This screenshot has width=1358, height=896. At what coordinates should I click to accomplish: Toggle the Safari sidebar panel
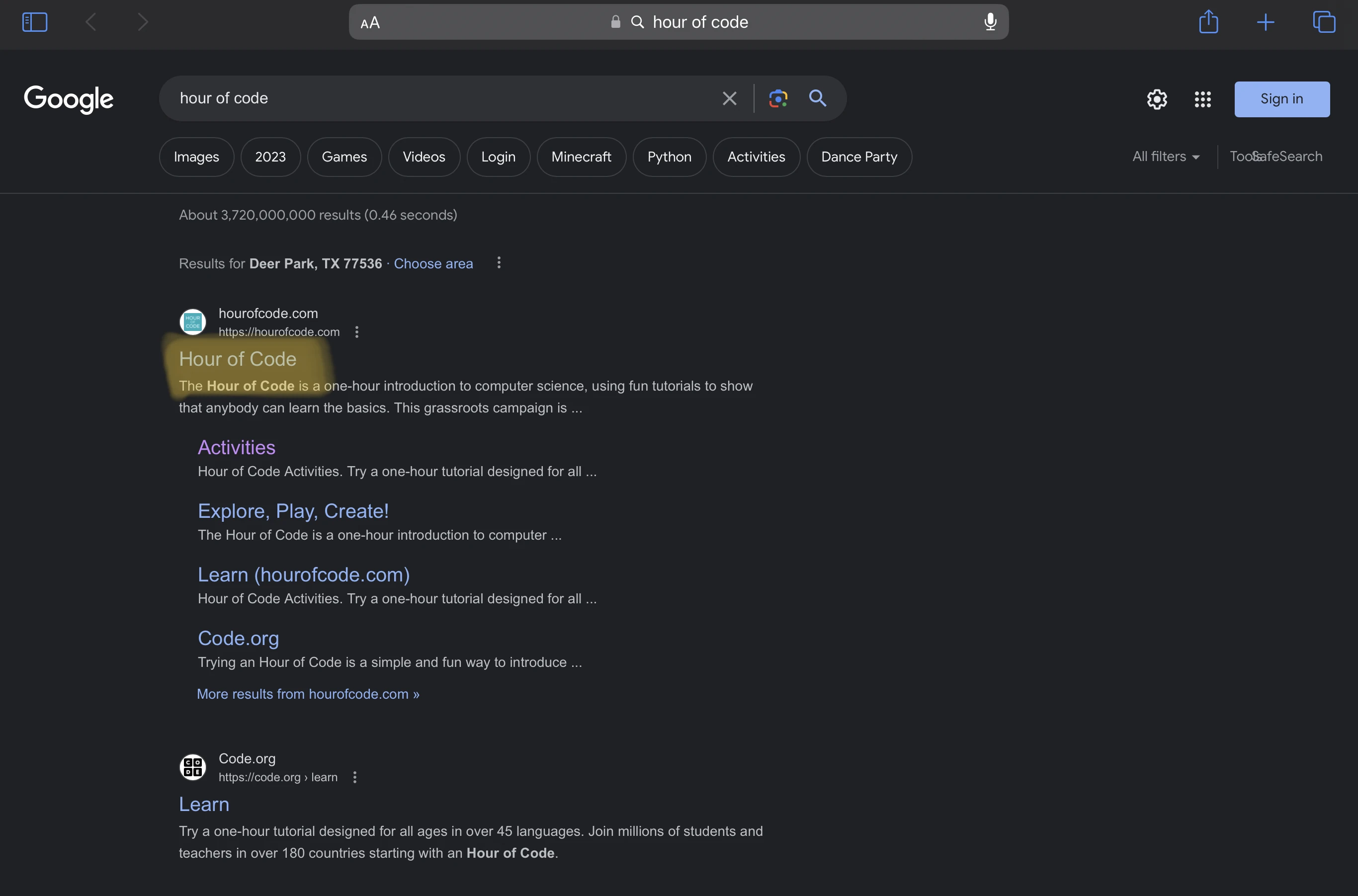click(34, 22)
